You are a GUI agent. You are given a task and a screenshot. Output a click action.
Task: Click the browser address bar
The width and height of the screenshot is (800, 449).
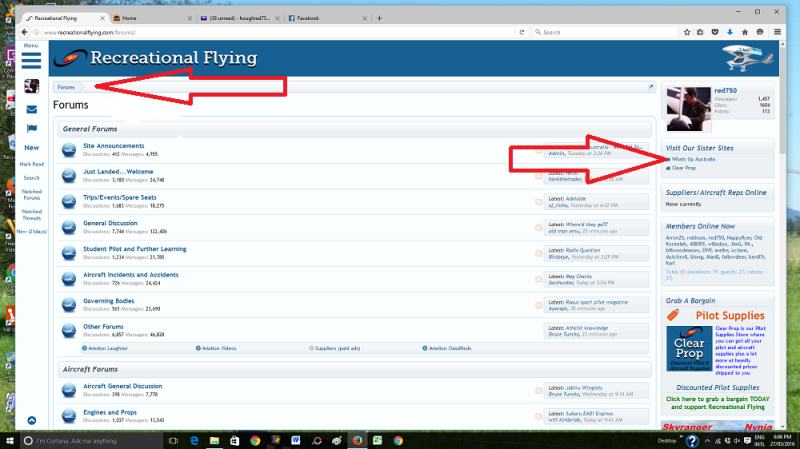pyautogui.click(x=278, y=32)
